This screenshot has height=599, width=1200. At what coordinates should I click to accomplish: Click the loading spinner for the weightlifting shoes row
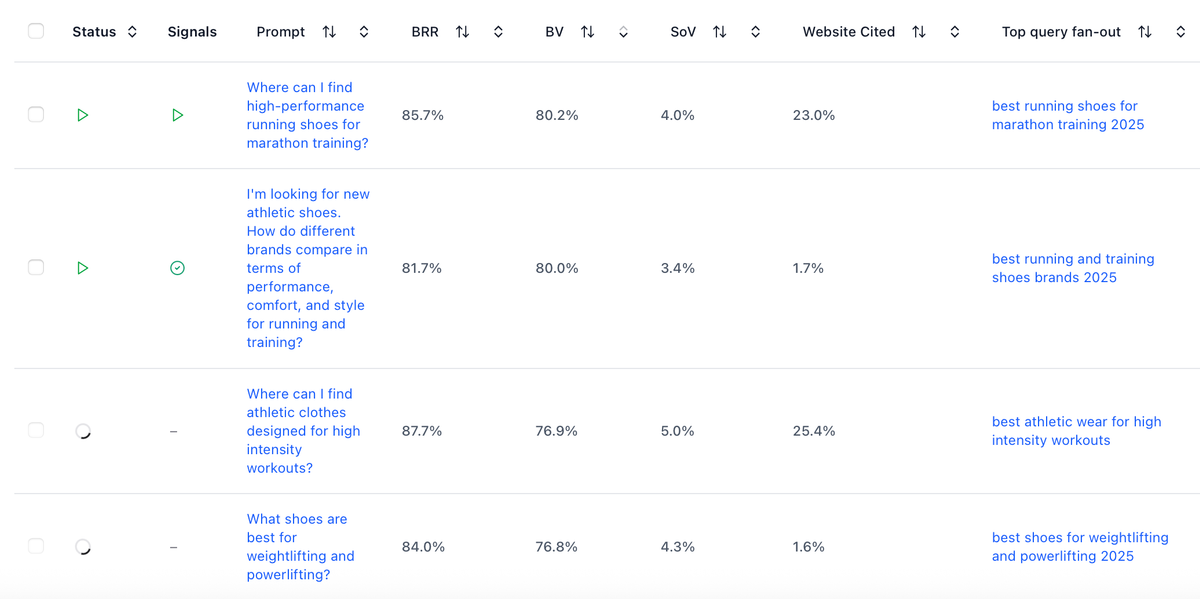click(84, 547)
